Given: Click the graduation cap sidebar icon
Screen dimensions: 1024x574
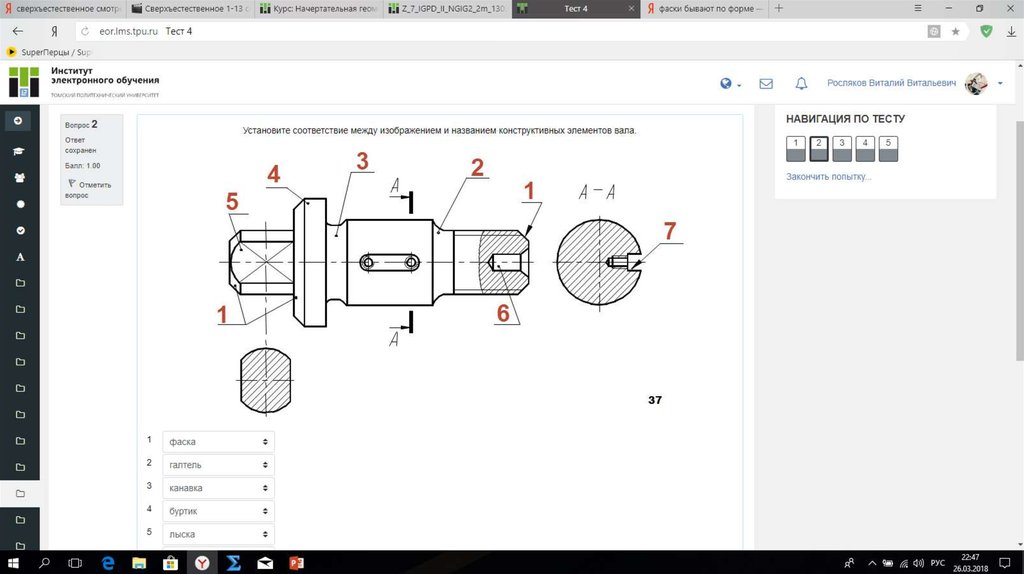Looking at the screenshot, I should (19, 151).
